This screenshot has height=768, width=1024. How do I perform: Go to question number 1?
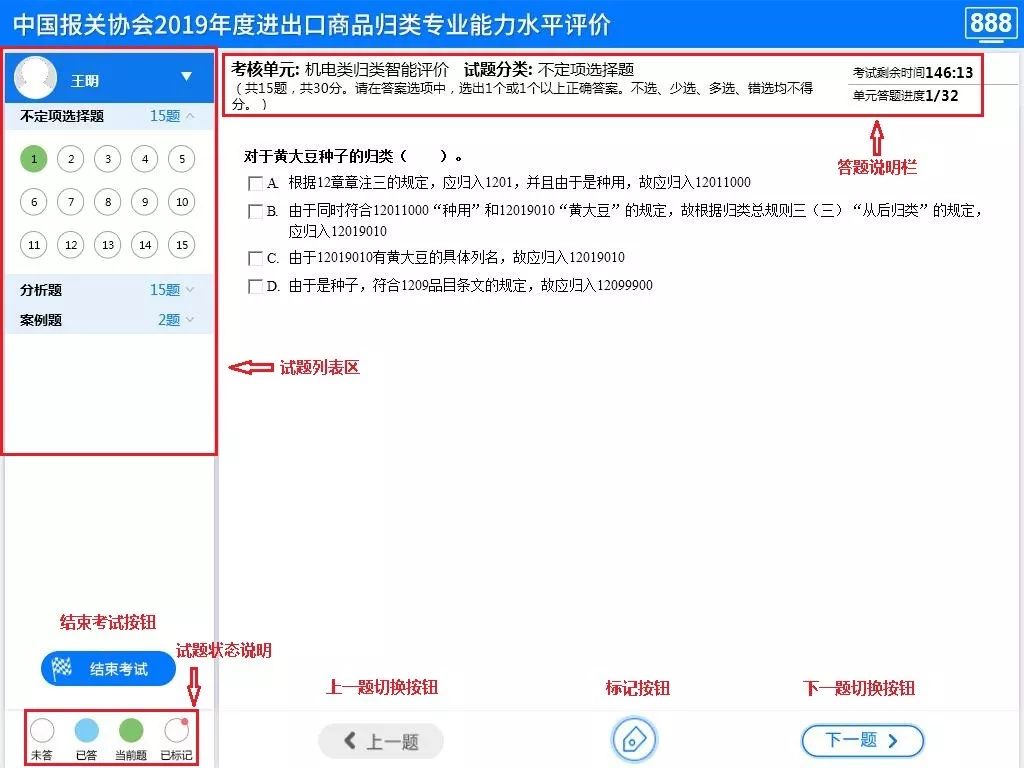tap(34, 159)
